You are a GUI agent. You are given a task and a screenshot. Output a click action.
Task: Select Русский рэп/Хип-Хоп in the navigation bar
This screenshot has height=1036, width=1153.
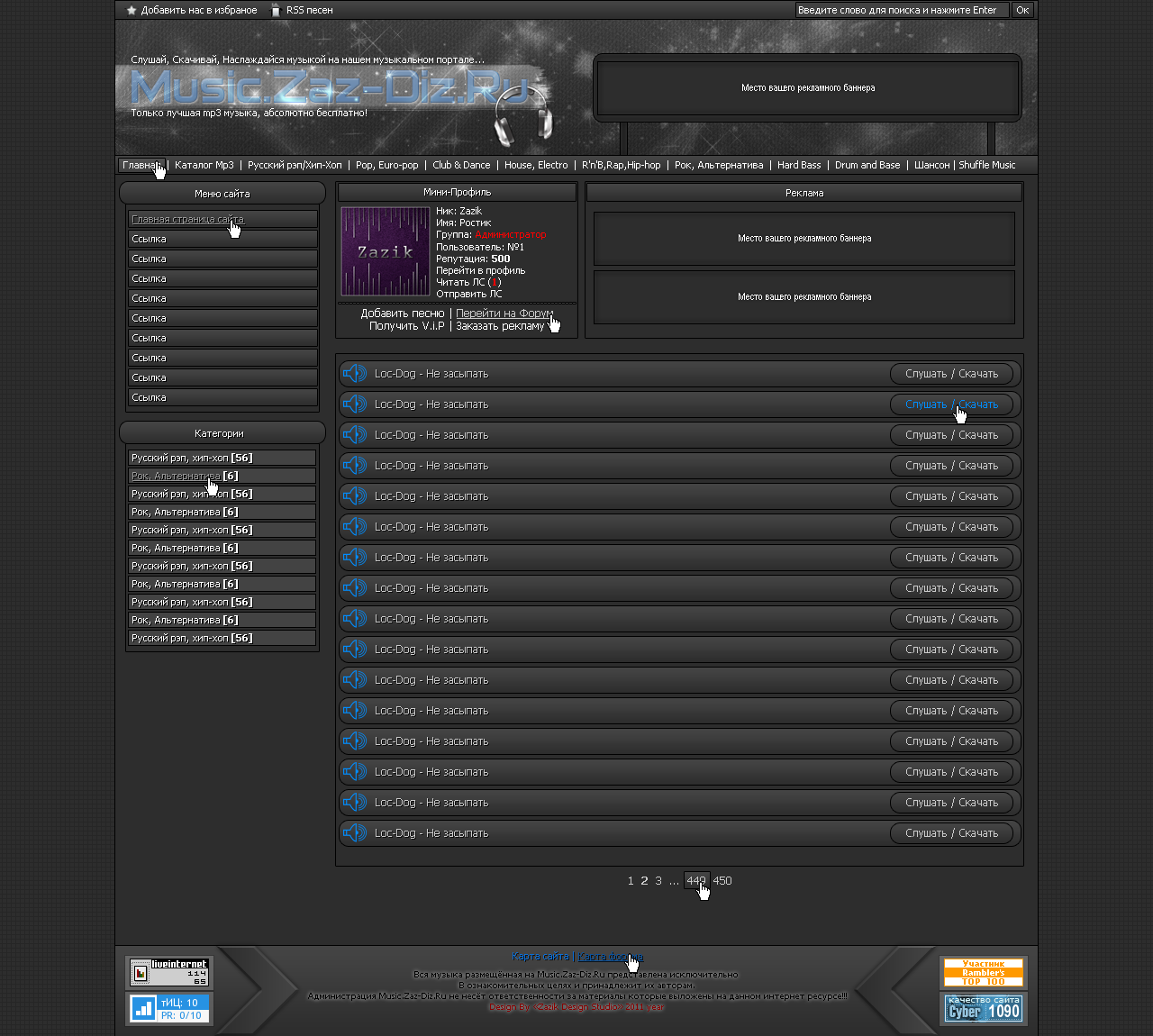[295, 165]
